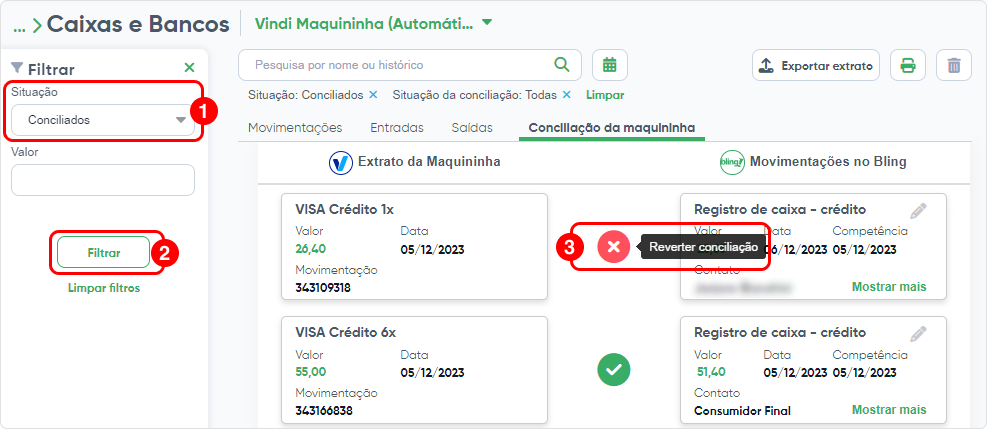Close the Filtrar panel with green X
Viewport: 987px width, 429px height.
(x=189, y=67)
